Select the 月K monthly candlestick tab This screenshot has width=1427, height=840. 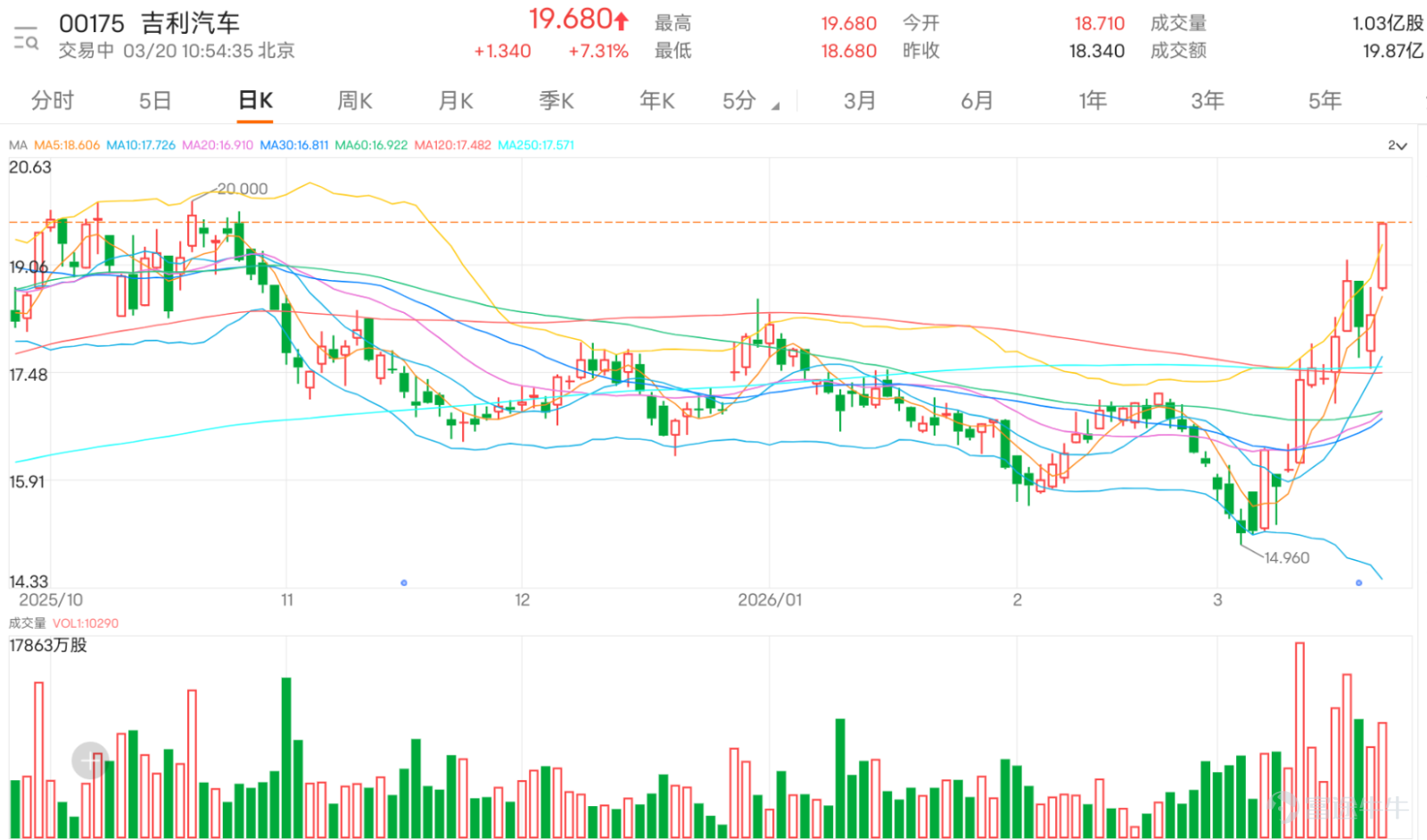point(456,101)
